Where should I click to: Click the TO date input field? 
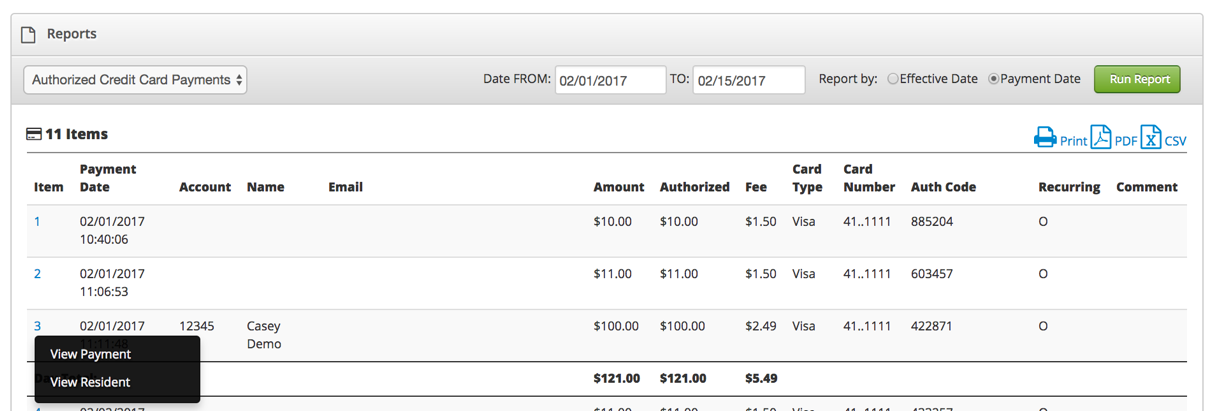(x=748, y=80)
